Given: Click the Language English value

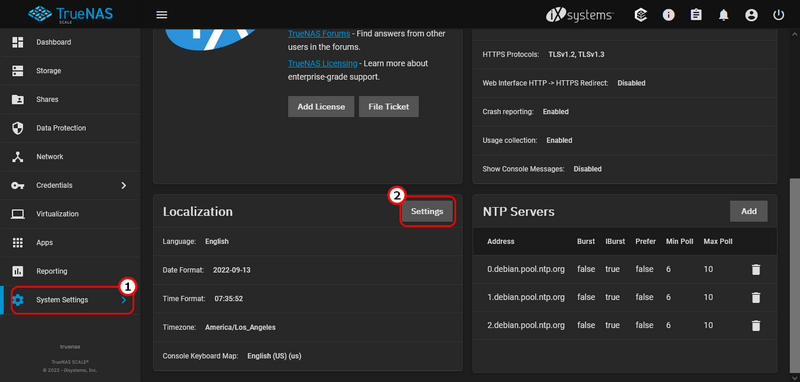Looking at the screenshot, I should click(217, 242).
